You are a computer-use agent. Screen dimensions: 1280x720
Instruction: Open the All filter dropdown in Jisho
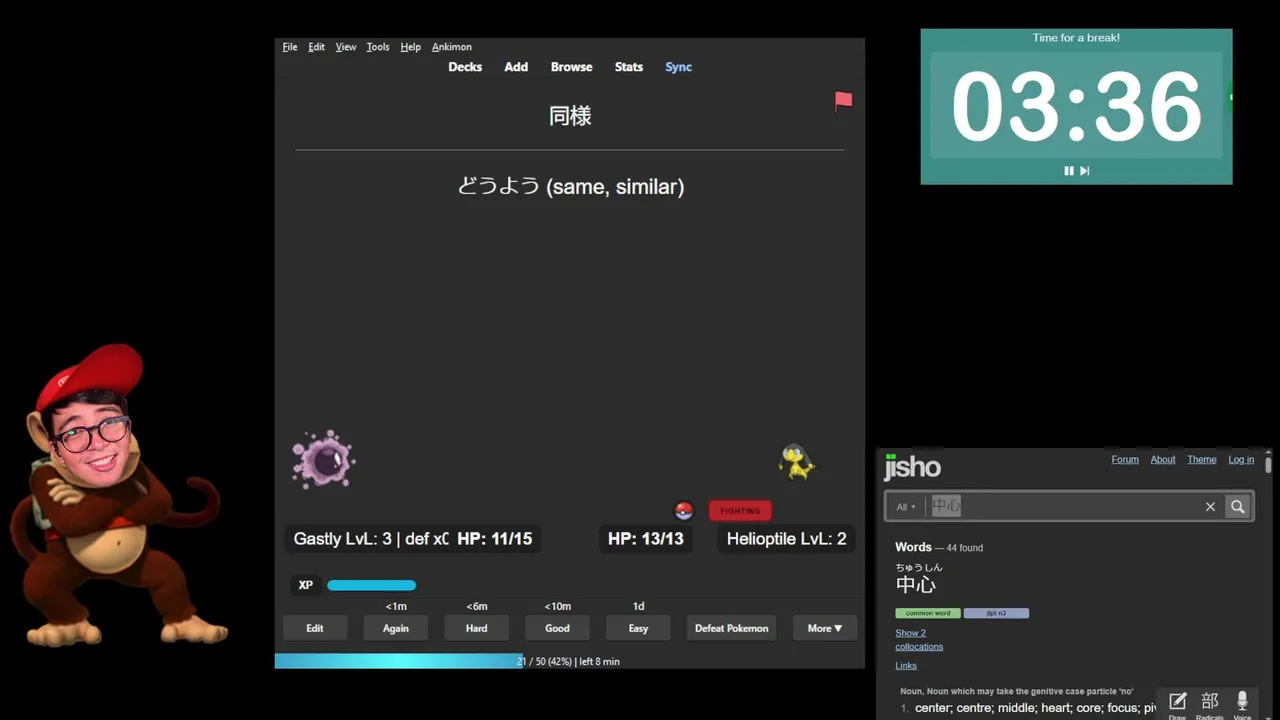pyautogui.click(x=906, y=507)
